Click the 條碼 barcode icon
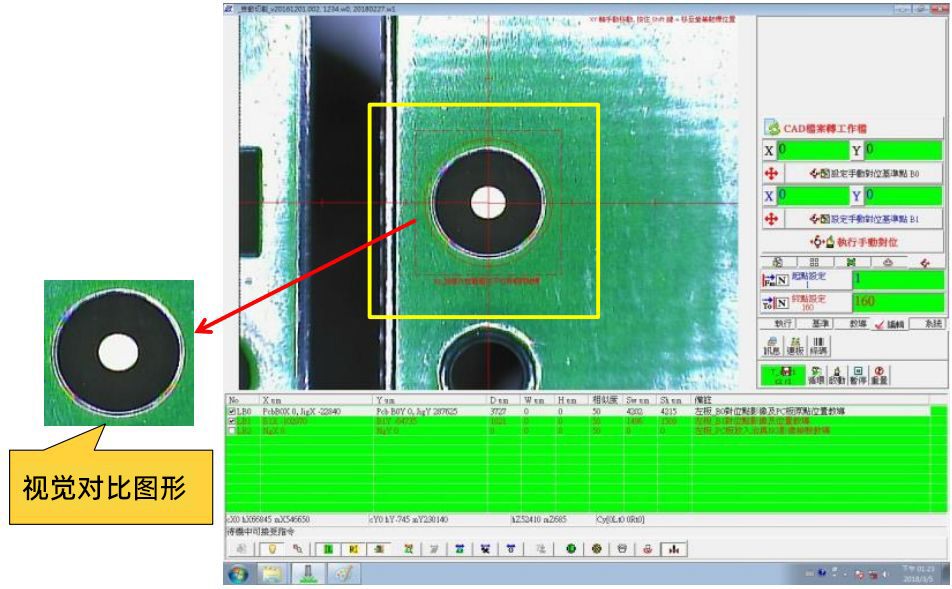Screen dimensions: 952x589 (x=819, y=345)
